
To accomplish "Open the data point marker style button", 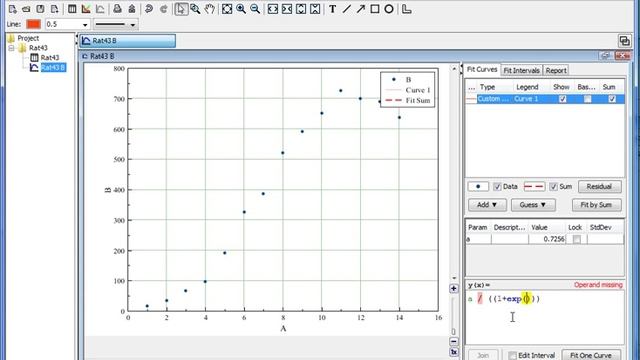I will pos(478,187).
